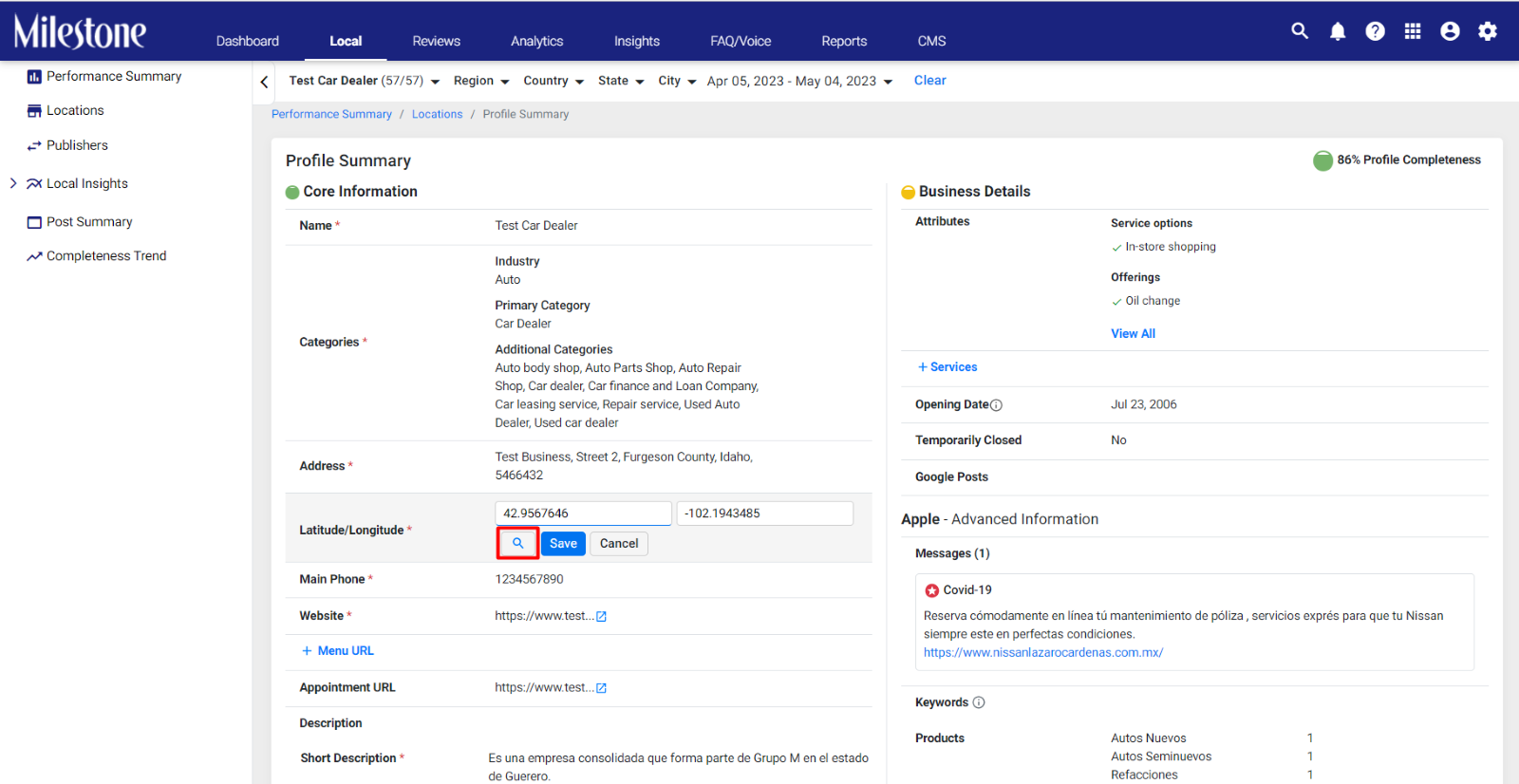Clear the applied filters
The width and height of the screenshot is (1519, 784).
click(x=930, y=81)
